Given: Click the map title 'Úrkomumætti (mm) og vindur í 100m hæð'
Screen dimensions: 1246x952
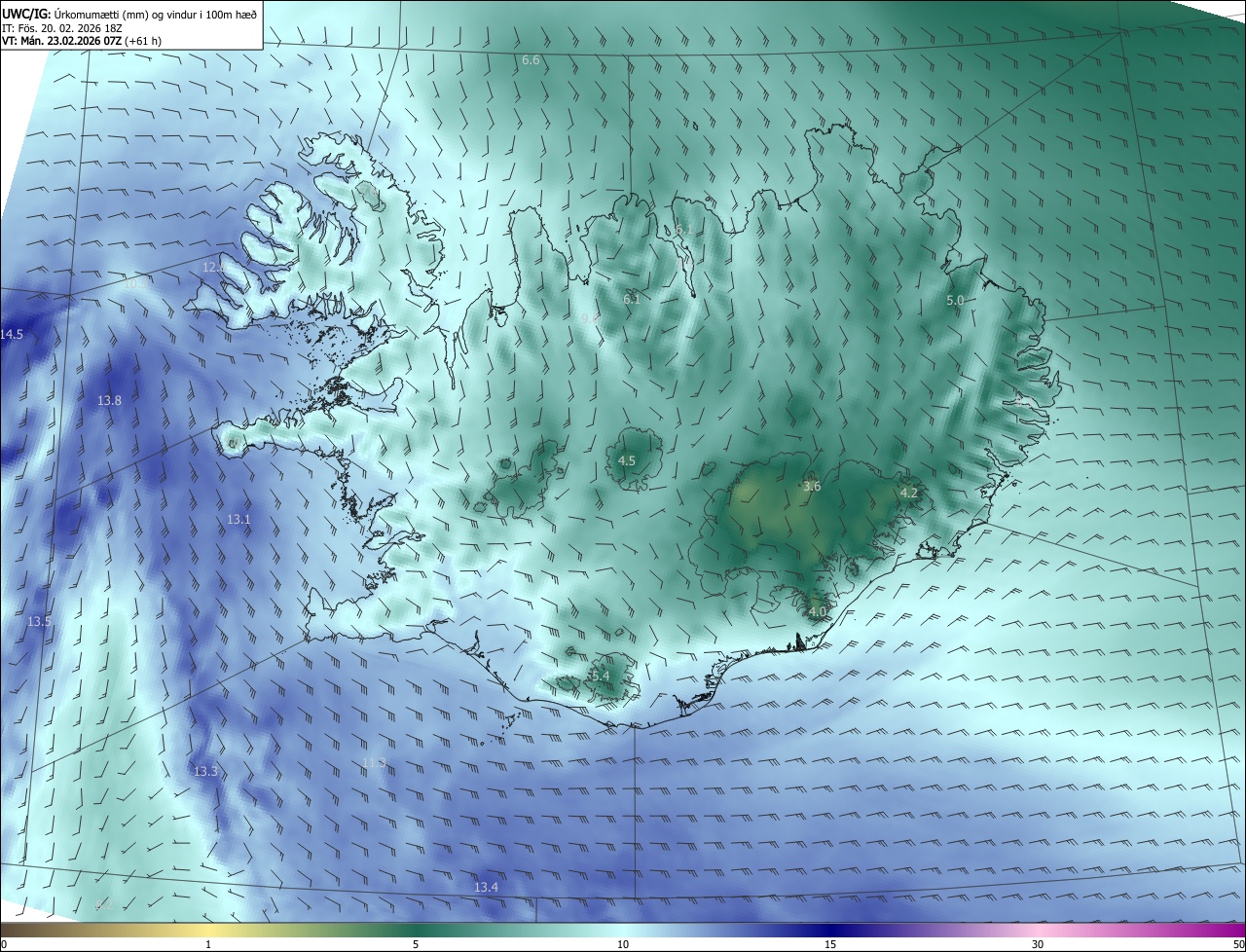Looking at the screenshot, I should (x=157, y=14).
